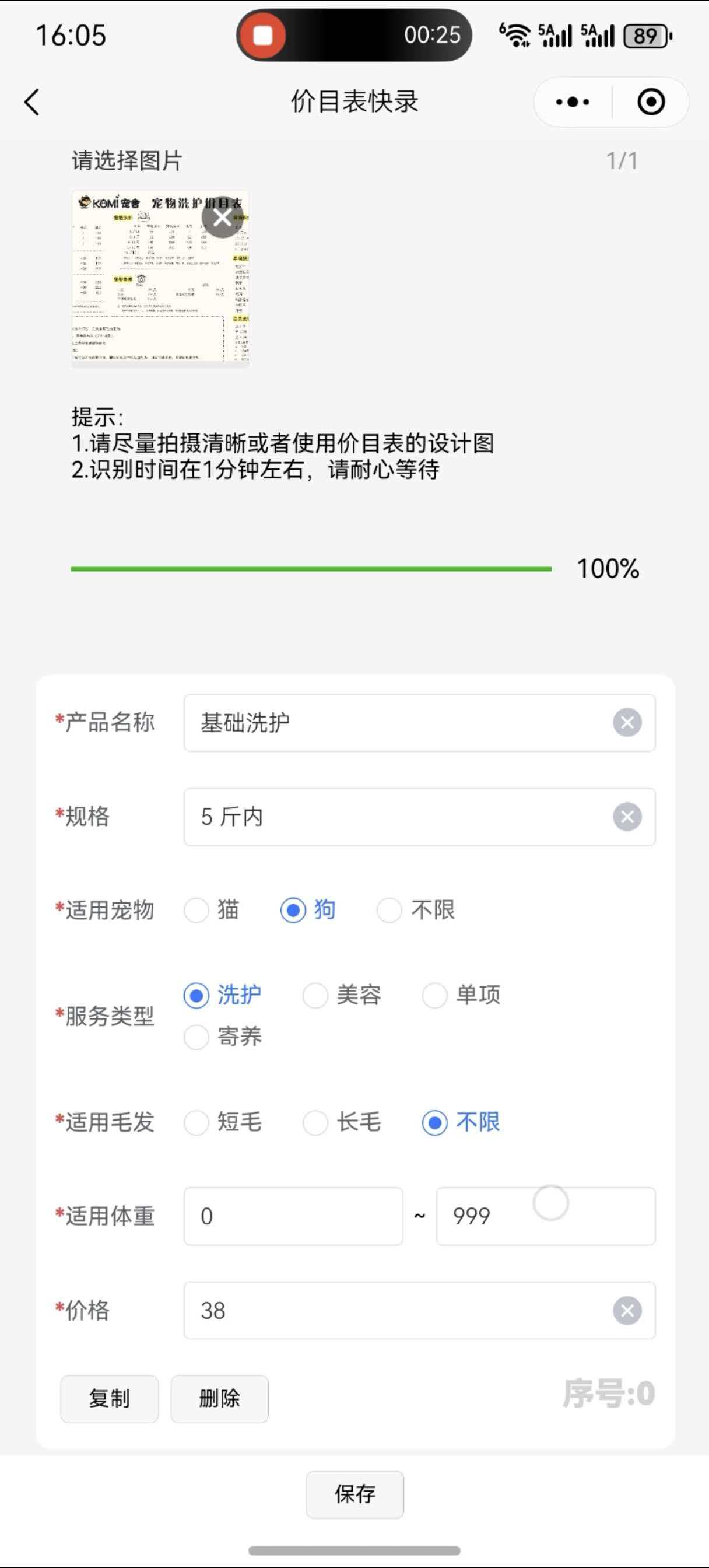Click the green recognition progress bar
The width and height of the screenshot is (709, 1568).
[x=310, y=569]
